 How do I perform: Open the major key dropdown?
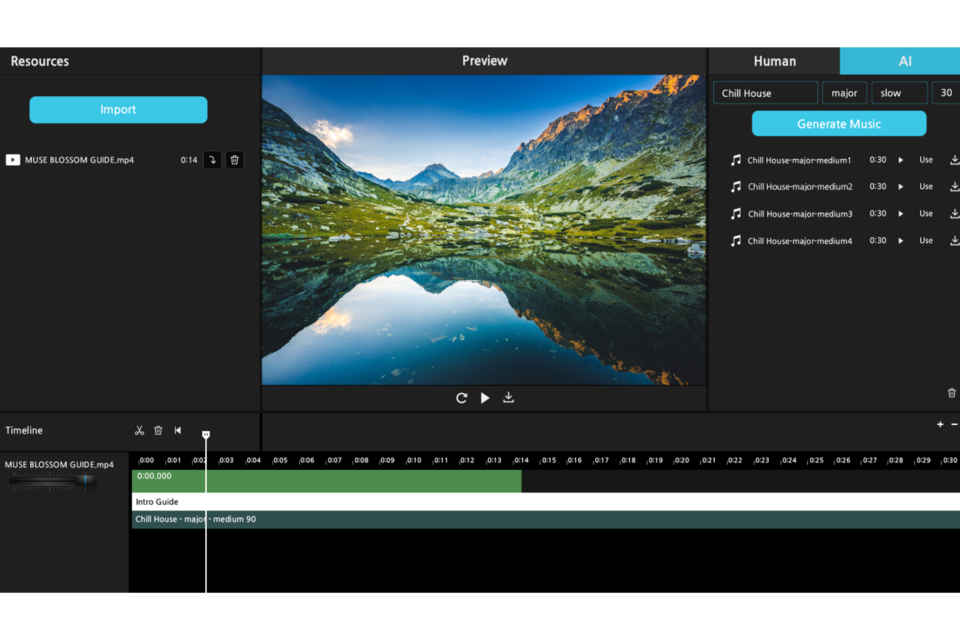[844, 93]
